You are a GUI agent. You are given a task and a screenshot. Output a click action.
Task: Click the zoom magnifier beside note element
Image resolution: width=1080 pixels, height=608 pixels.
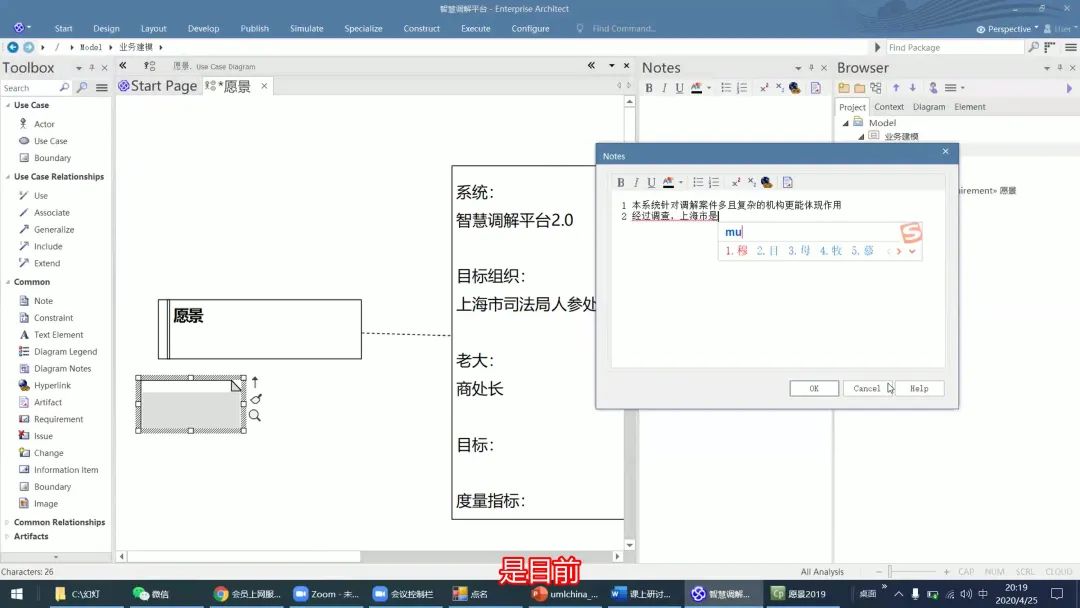pyautogui.click(x=255, y=415)
